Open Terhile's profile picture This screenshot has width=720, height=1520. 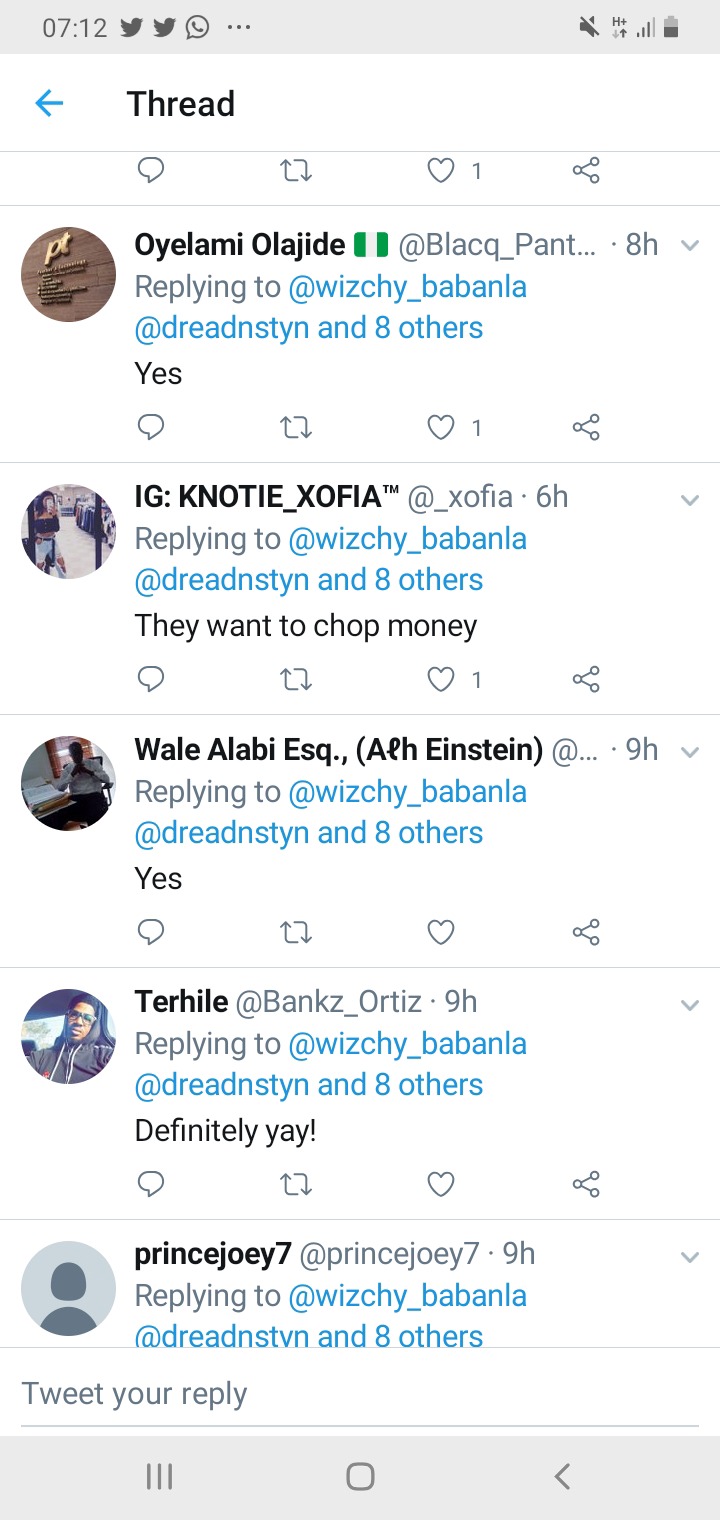tap(68, 1036)
